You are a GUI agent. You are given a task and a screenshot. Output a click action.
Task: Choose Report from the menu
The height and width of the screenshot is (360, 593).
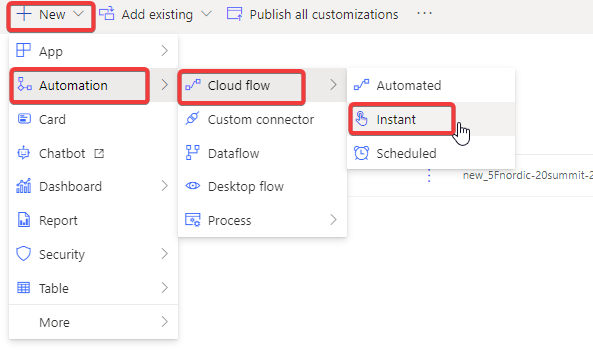[93, 220]
